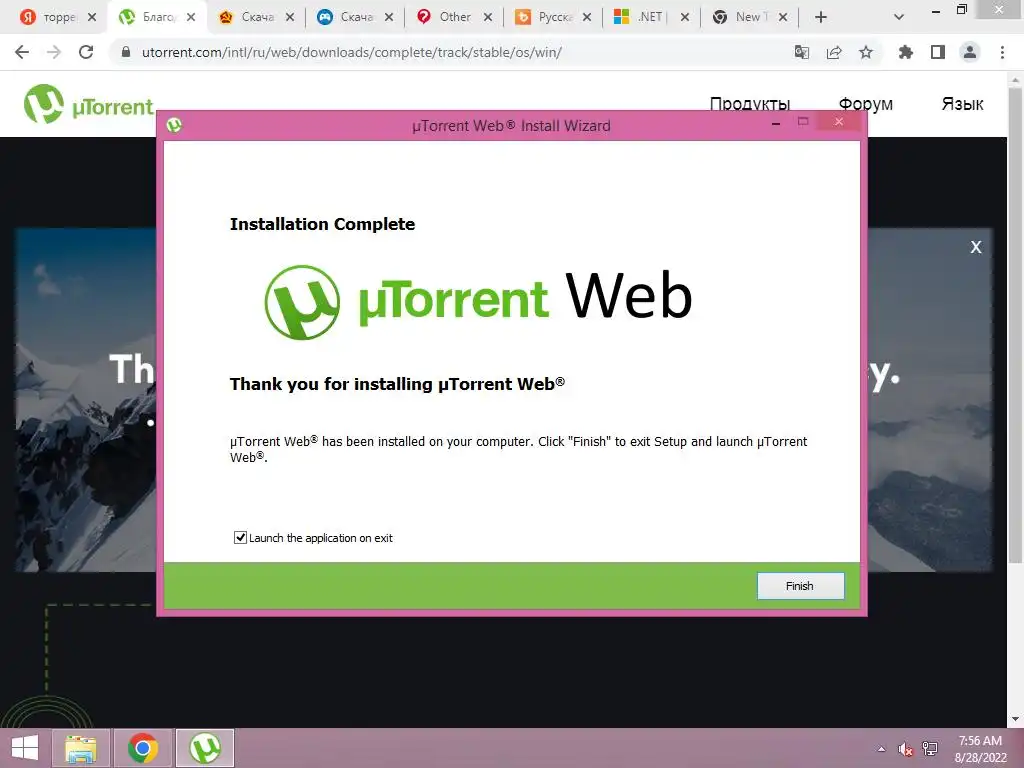Open File Explorer from the taskbar
1024x768 pixels.
tap(80, 748)
